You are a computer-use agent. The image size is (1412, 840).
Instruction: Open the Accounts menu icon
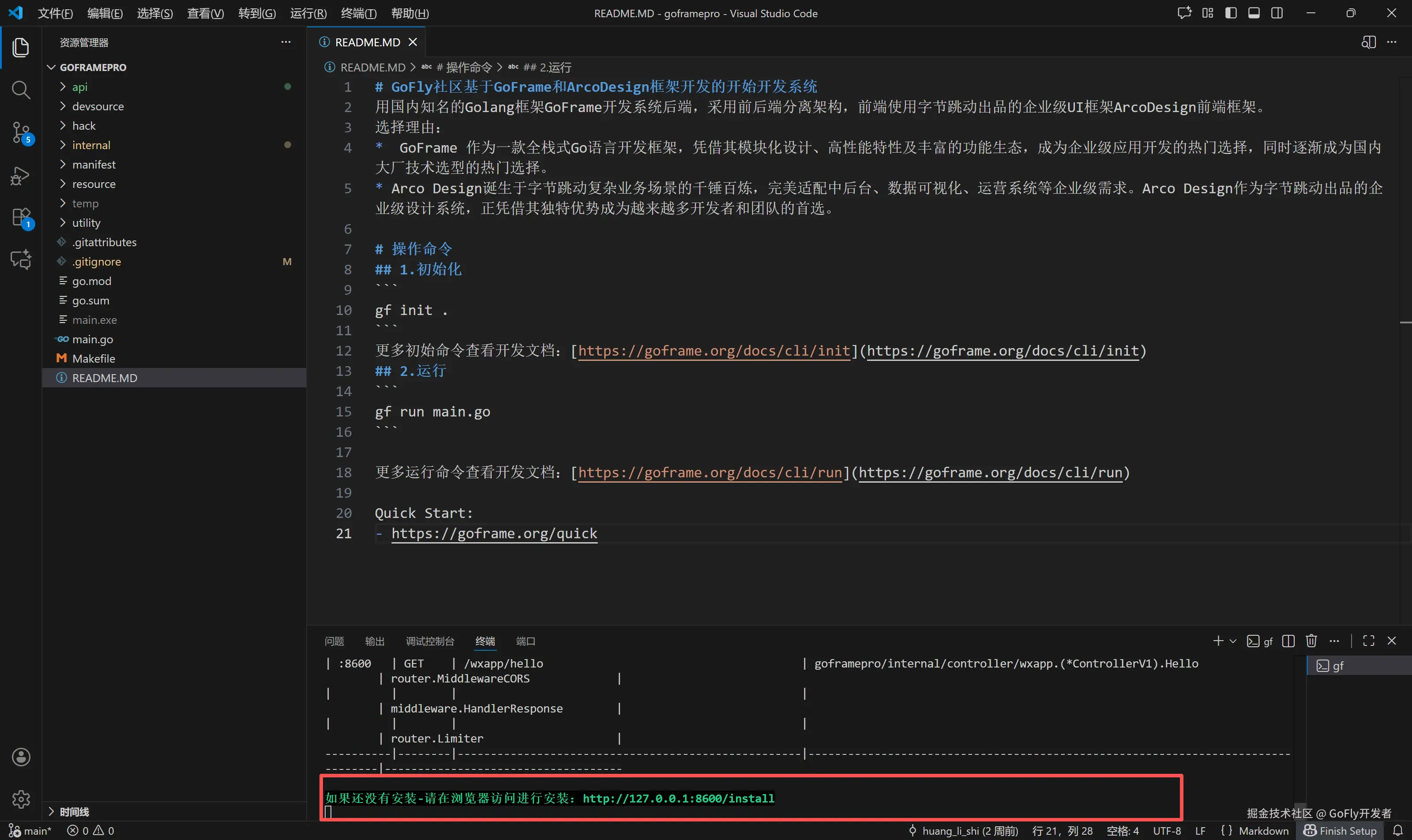(21, 757)
